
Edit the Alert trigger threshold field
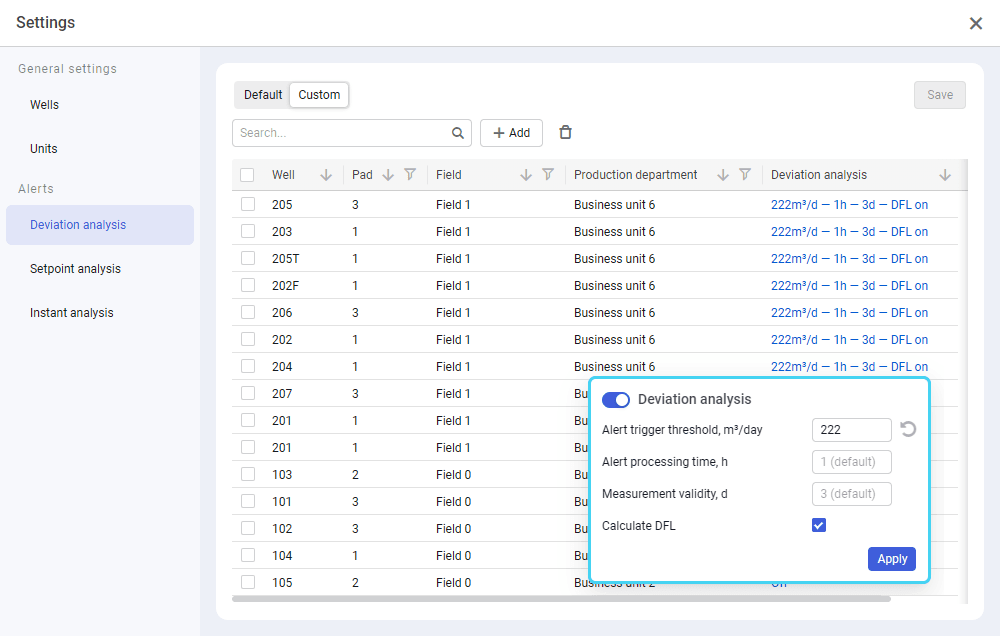click(x=851, y=430)
